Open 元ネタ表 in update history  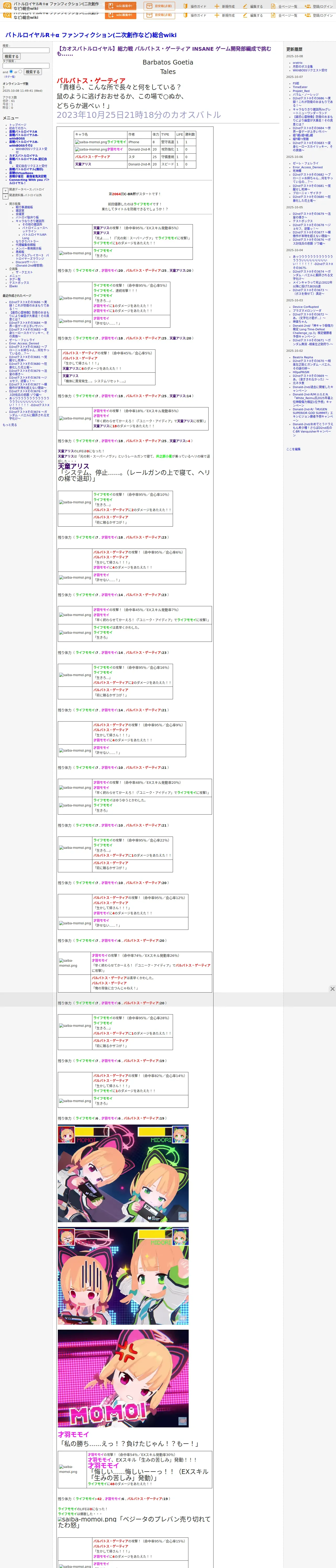(299, 383)
